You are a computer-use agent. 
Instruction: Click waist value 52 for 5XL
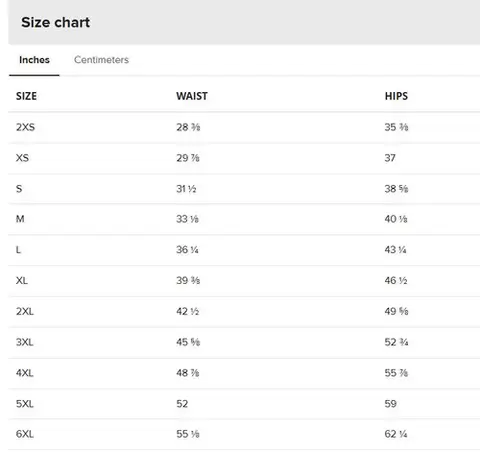[182, 404]
